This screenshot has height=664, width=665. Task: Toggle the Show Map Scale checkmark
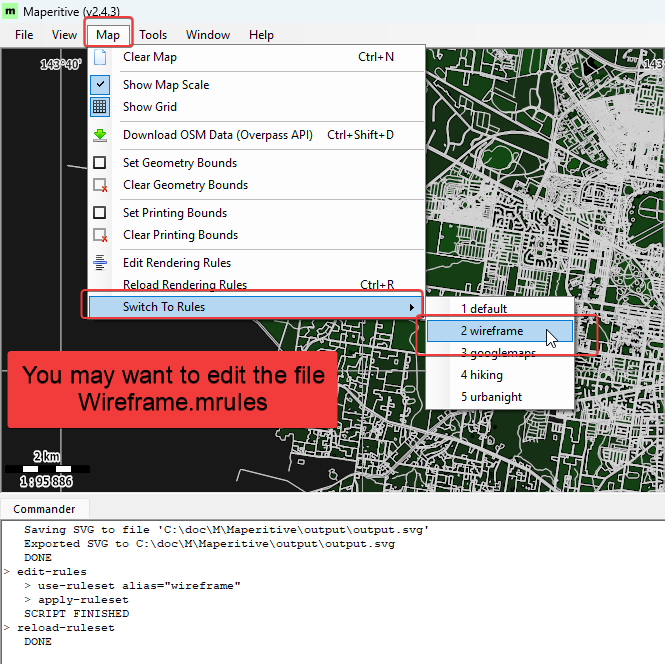pyautogui.click(x=100, y=85)
